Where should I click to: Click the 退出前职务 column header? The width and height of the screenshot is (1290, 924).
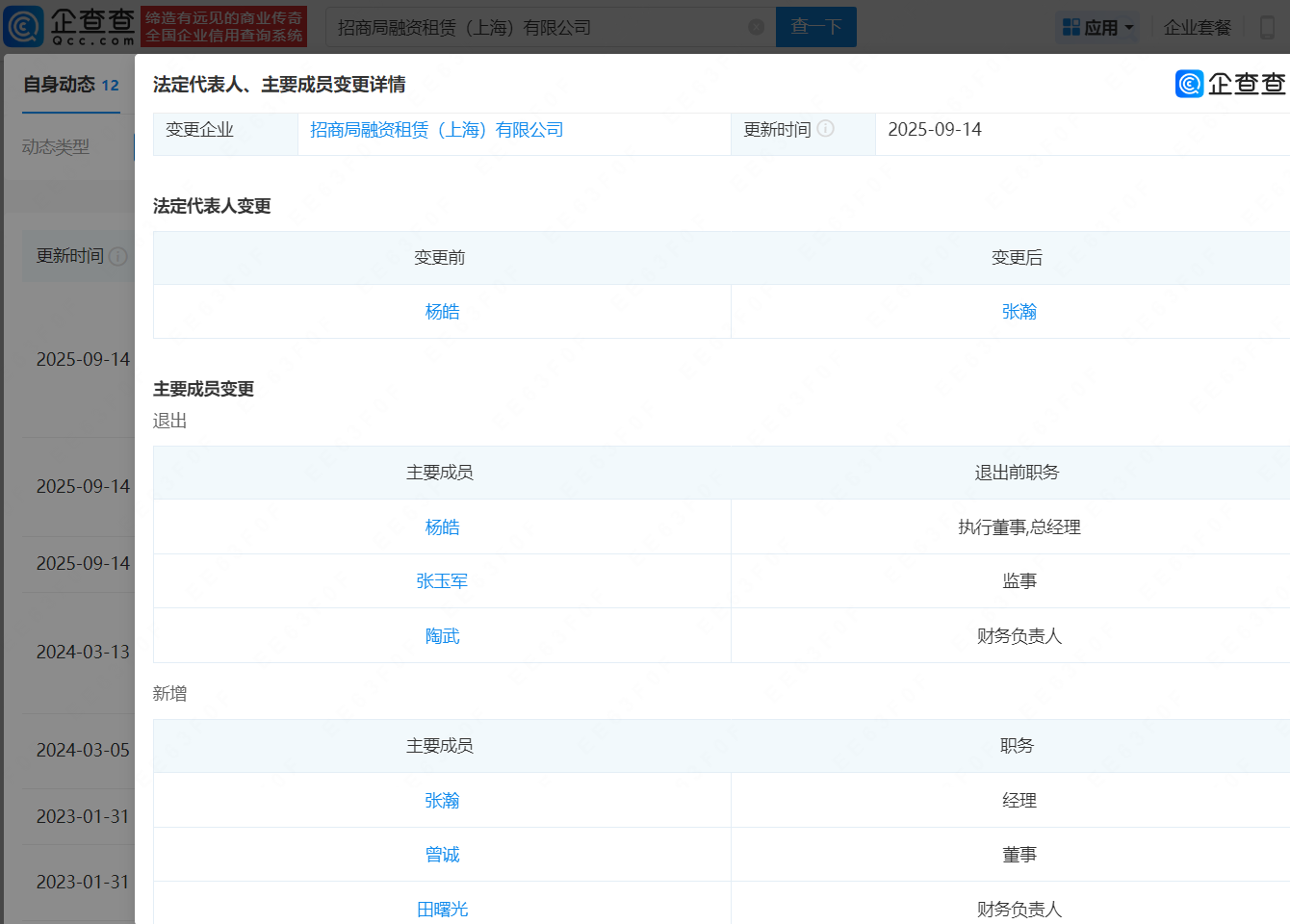[x=1017, y=473]
